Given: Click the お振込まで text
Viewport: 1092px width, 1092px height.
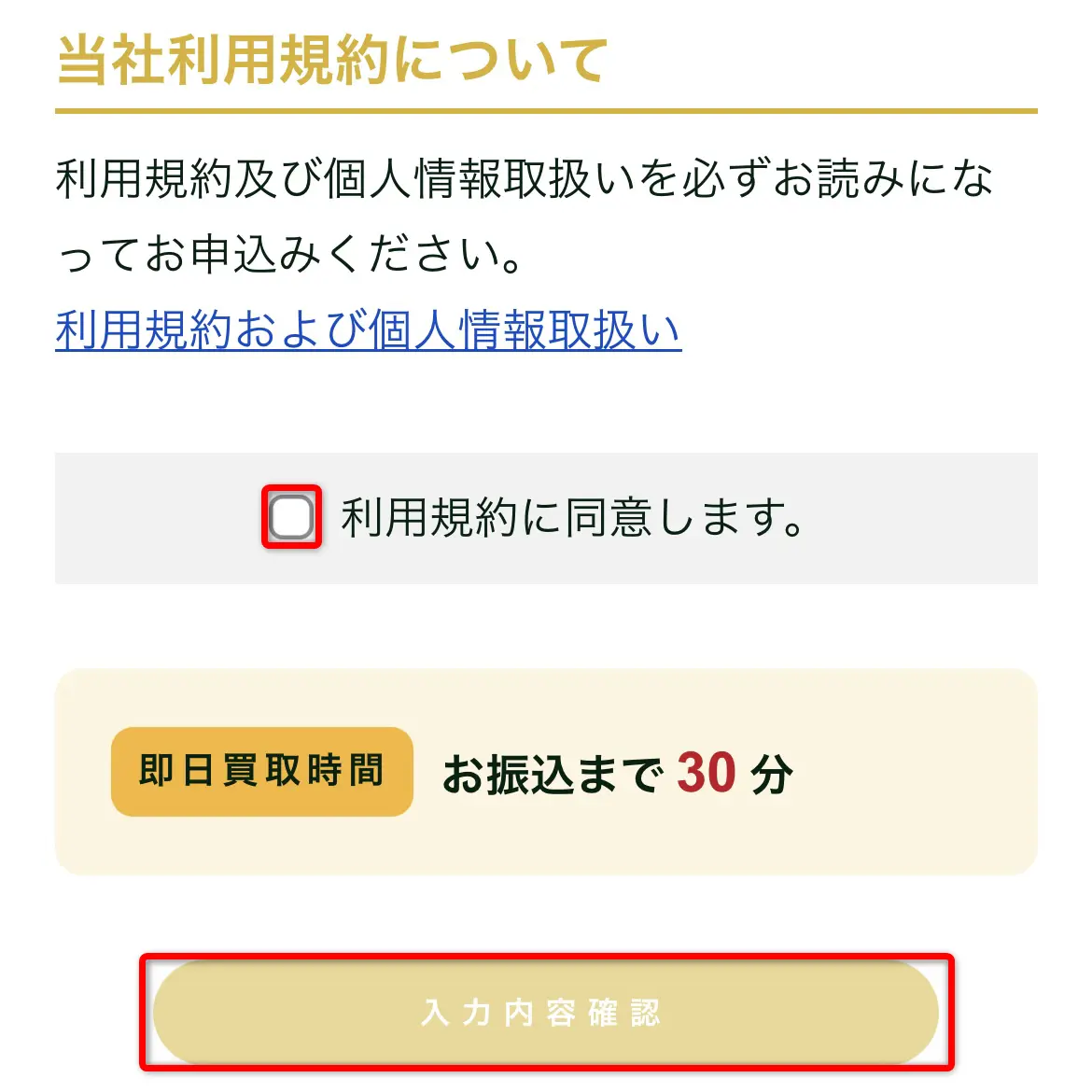Looking at the screenshot, I should coord(553,775).
